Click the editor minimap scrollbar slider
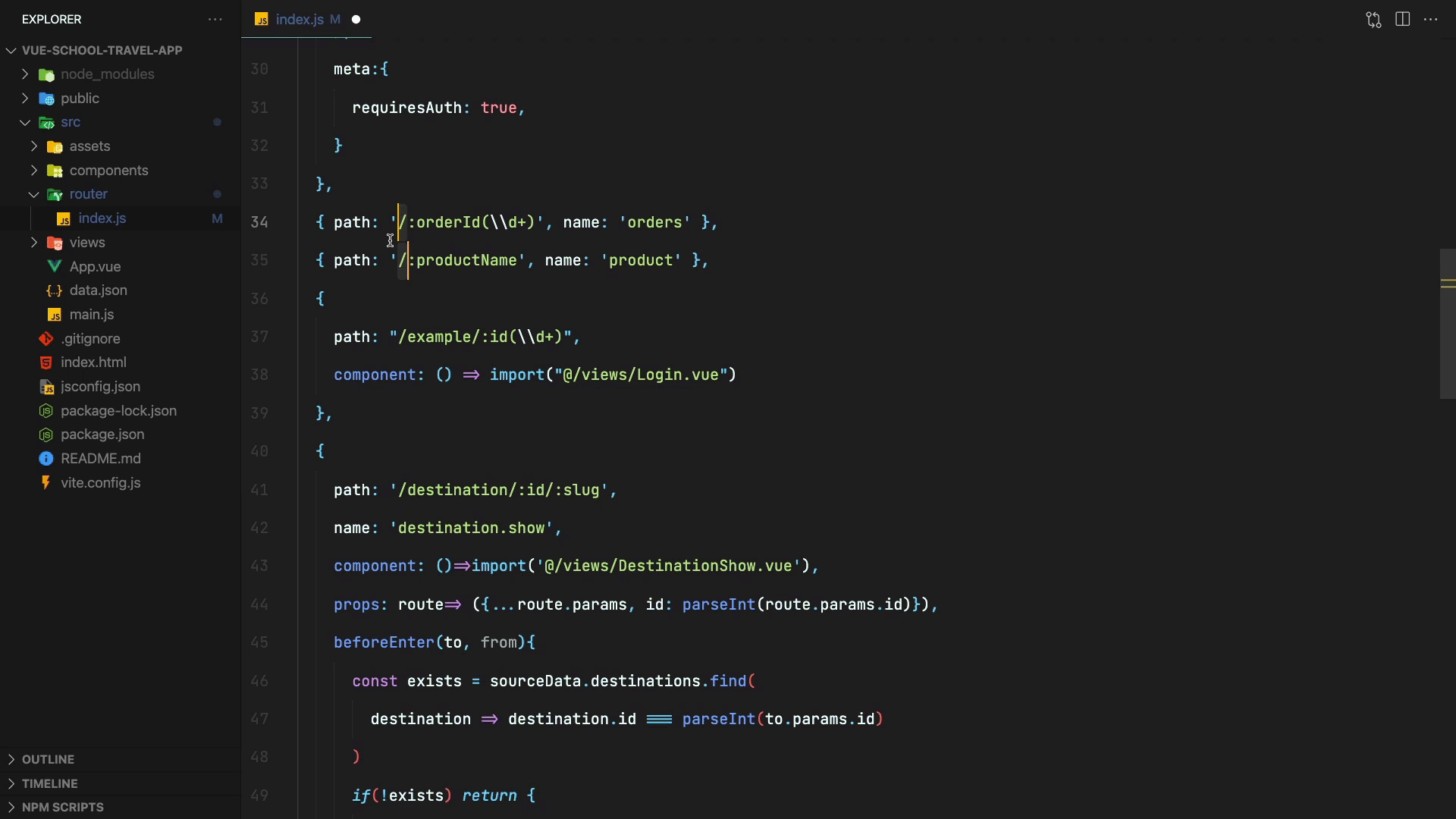Screen dimensions: 1456x819 1447,323
